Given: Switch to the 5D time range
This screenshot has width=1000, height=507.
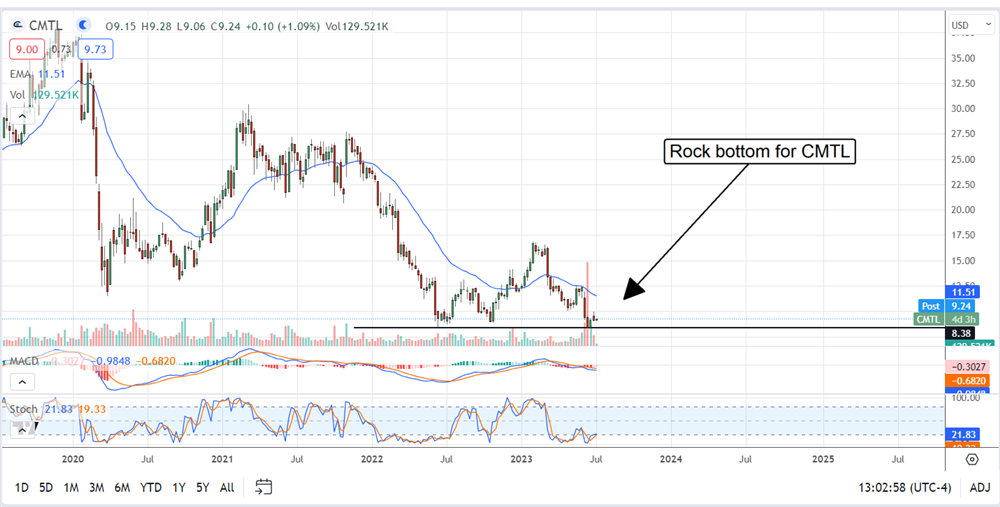Looking at the screenshot, I should tap(46, 488).
